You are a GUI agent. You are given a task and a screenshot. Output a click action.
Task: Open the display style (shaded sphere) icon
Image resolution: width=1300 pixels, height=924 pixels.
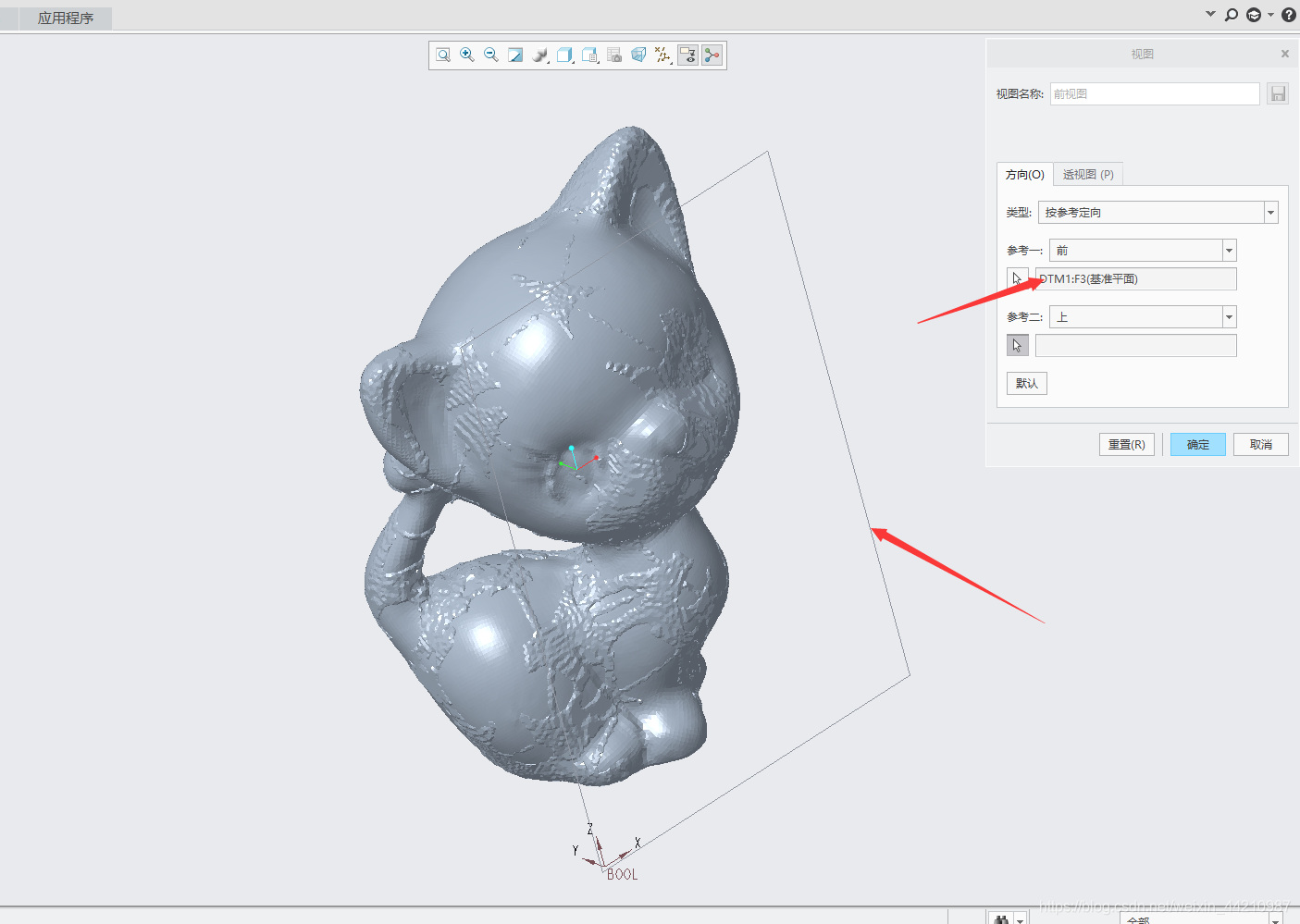pyautogui.click(x=541, y=55)
